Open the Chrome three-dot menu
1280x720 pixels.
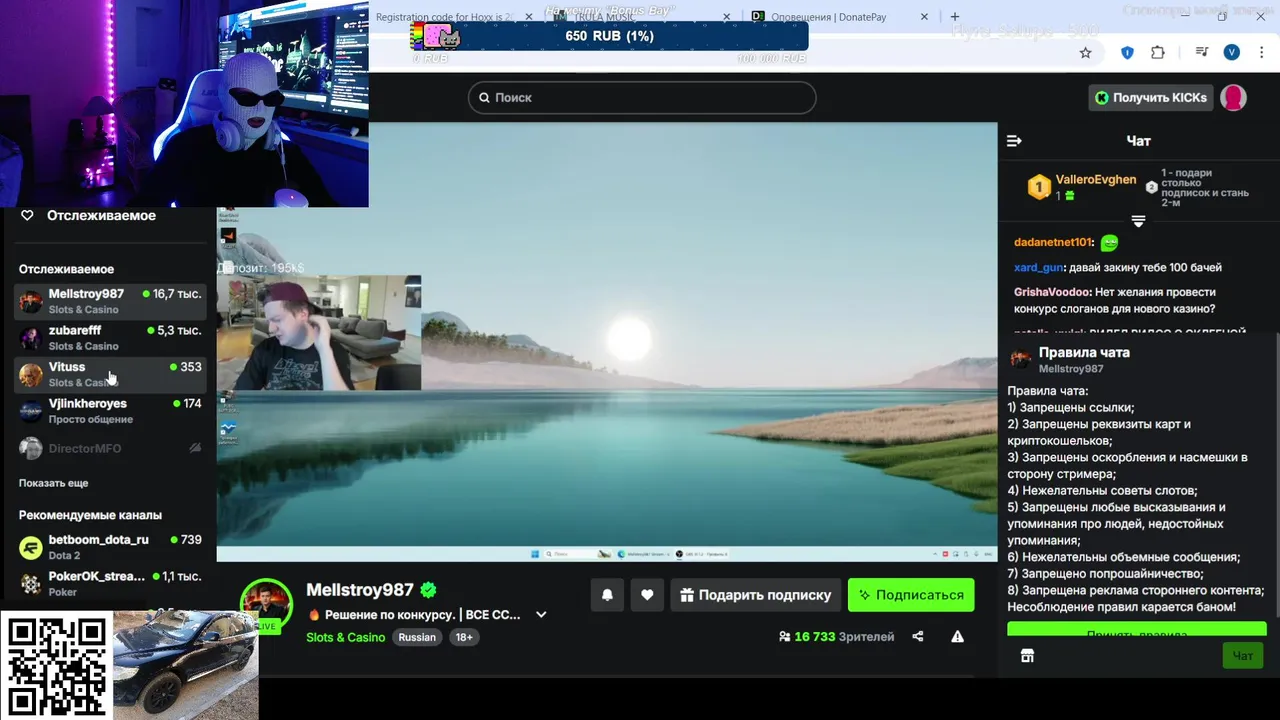(1263, 52)
